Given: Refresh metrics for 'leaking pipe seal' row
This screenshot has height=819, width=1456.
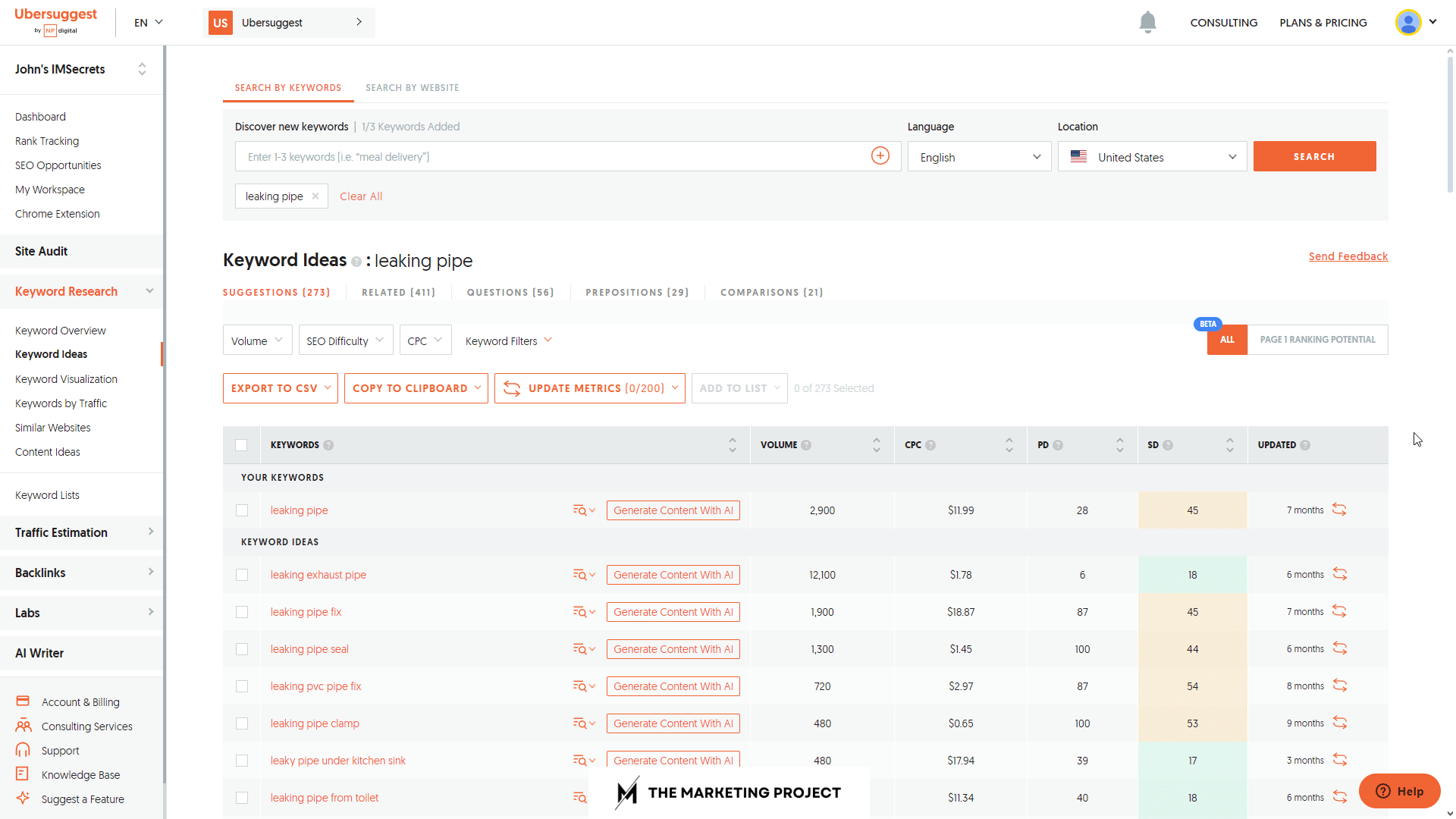Looking at the screenshot, I should pos(1340,649).
